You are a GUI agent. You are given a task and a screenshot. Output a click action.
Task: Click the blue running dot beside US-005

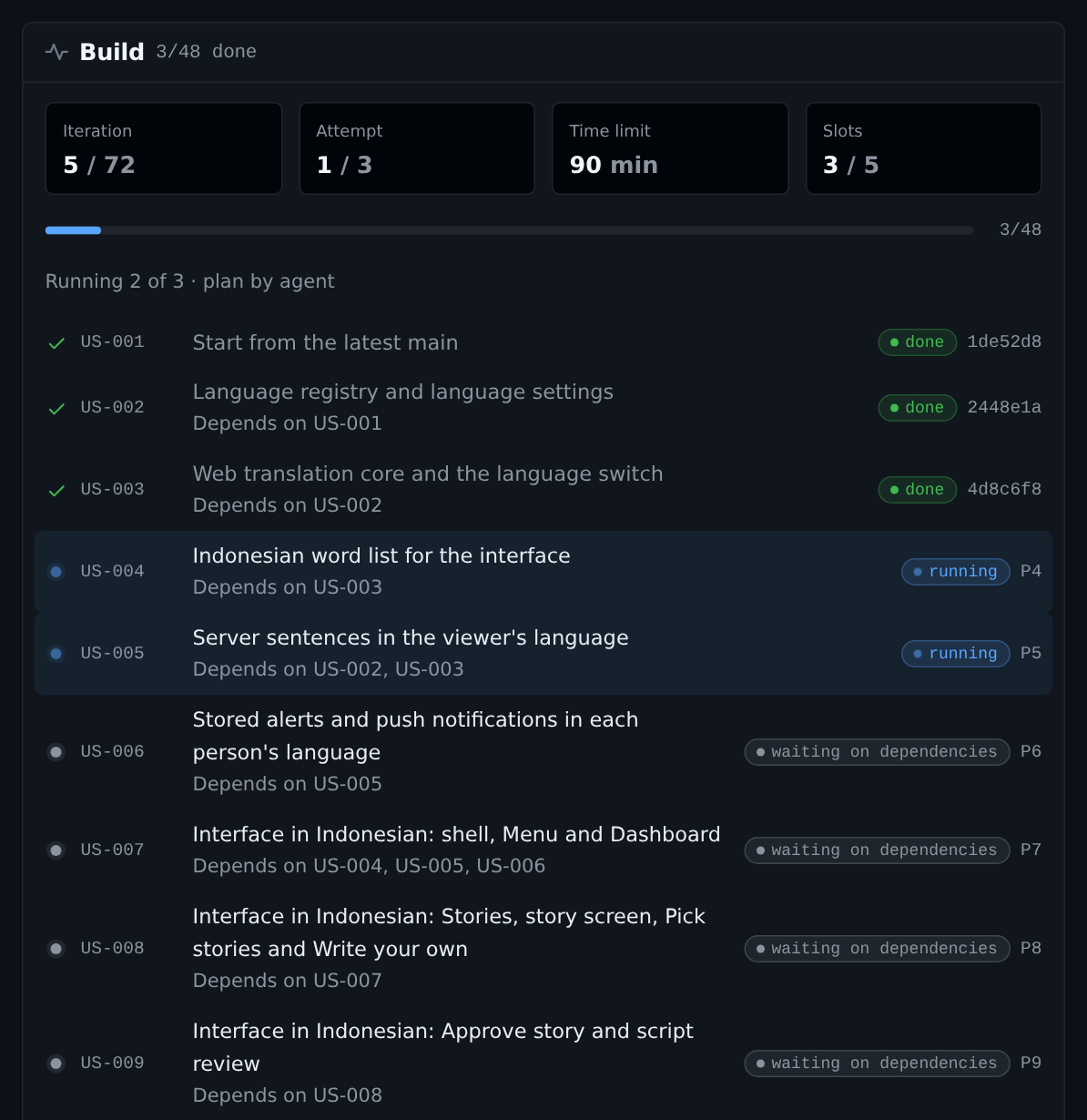(56, 654)
